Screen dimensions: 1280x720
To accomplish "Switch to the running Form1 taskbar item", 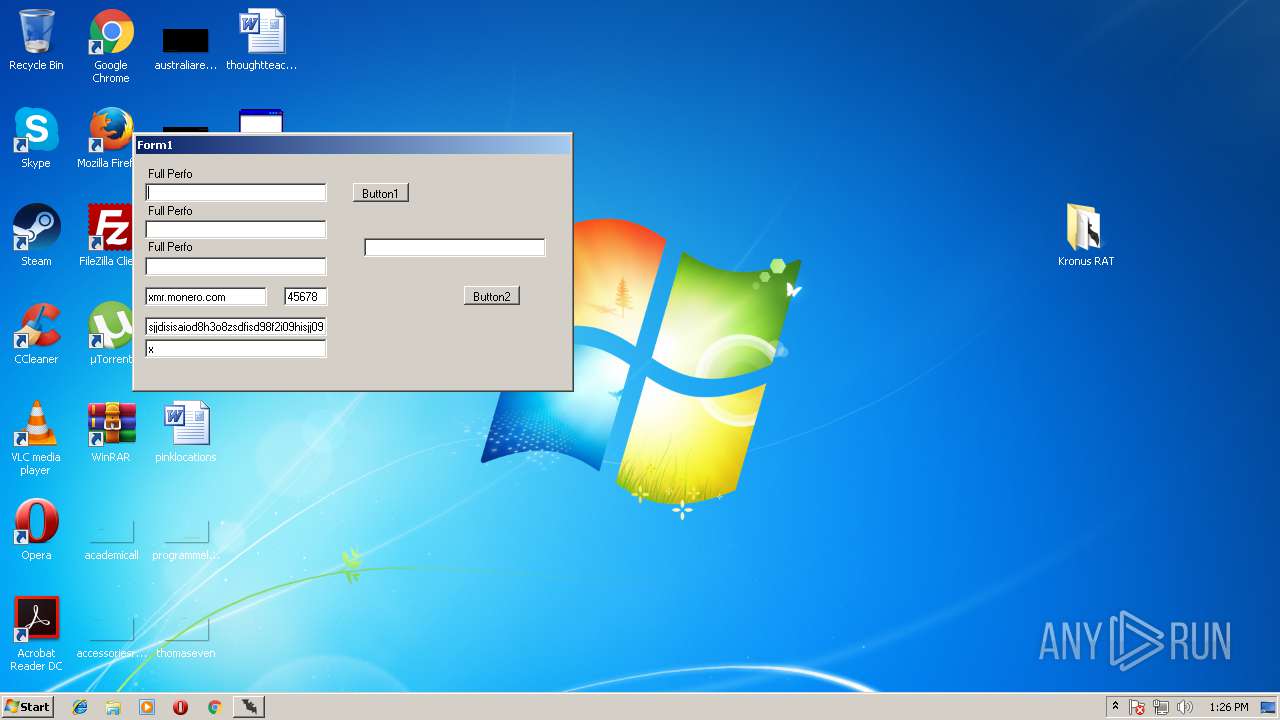I will point(249,707).
